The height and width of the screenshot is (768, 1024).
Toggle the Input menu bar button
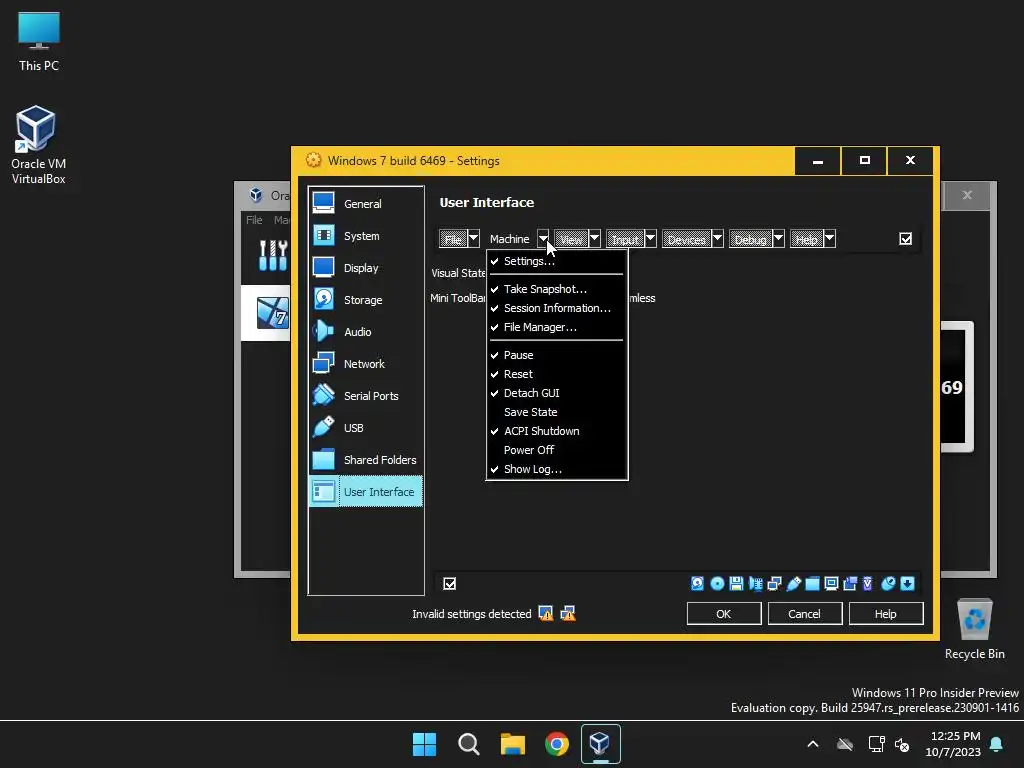pos(625,239)
